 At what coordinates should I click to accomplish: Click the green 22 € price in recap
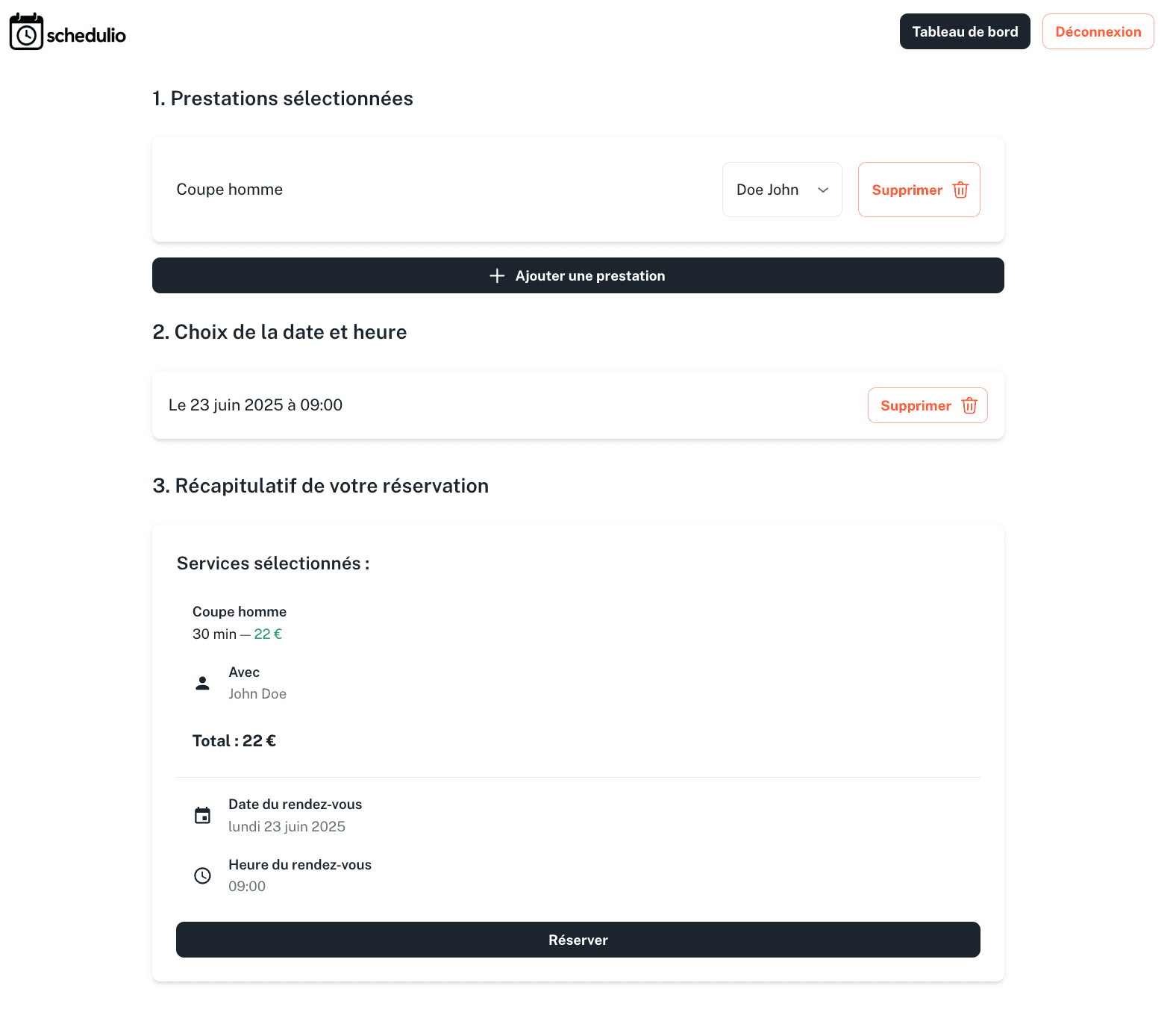(x=268, y=634)
